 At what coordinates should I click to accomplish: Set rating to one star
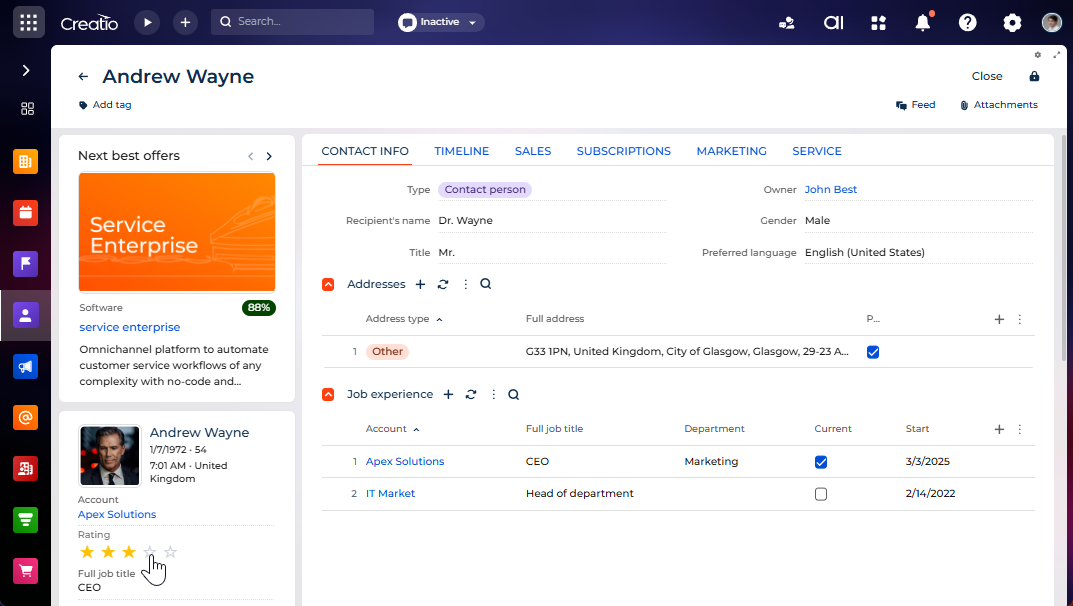coord(87,552)
